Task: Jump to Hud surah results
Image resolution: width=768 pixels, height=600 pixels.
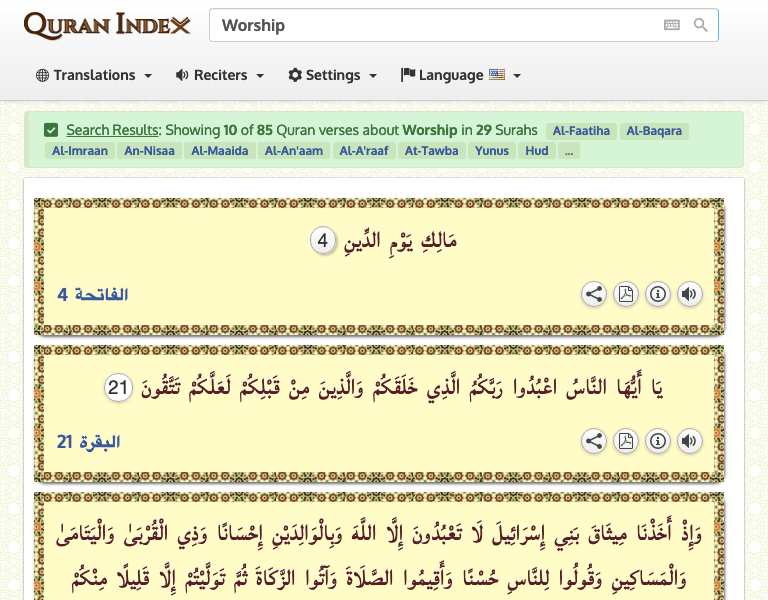Action: pos(537,151)
